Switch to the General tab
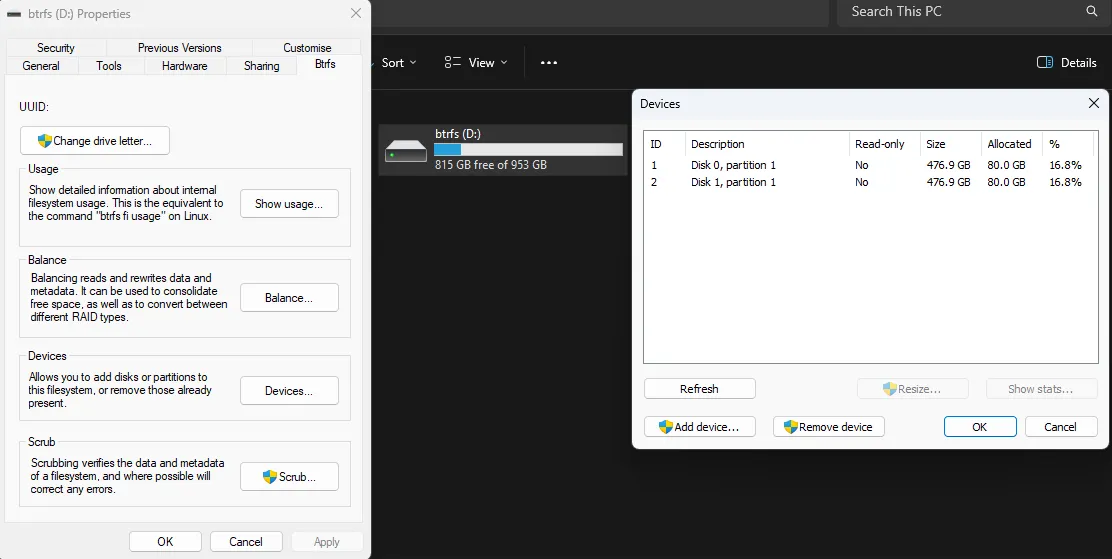Screen dimensions: 1112x559 click(40, 65)
